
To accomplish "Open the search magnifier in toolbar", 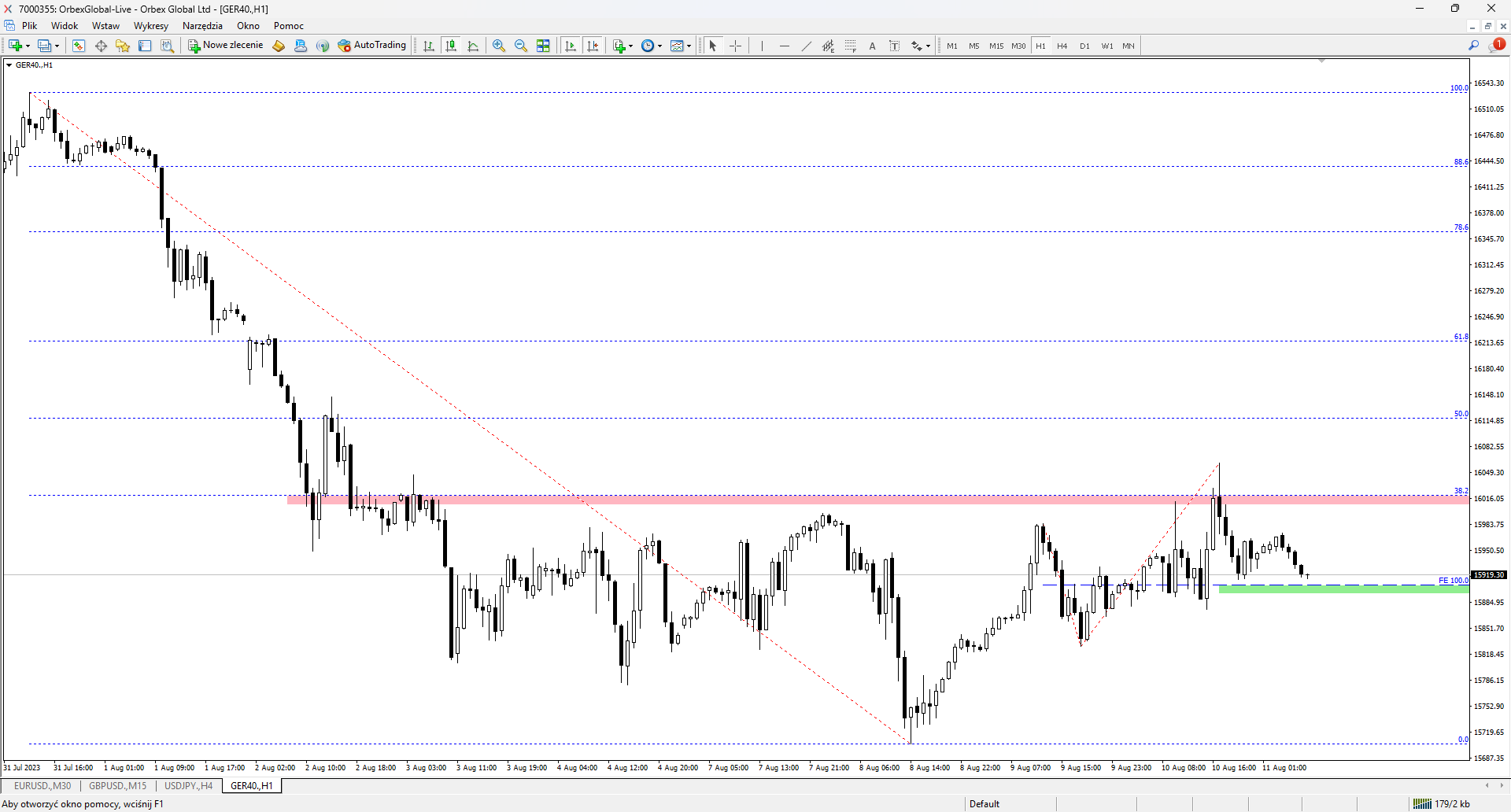I will click(x=1473, y=46).
